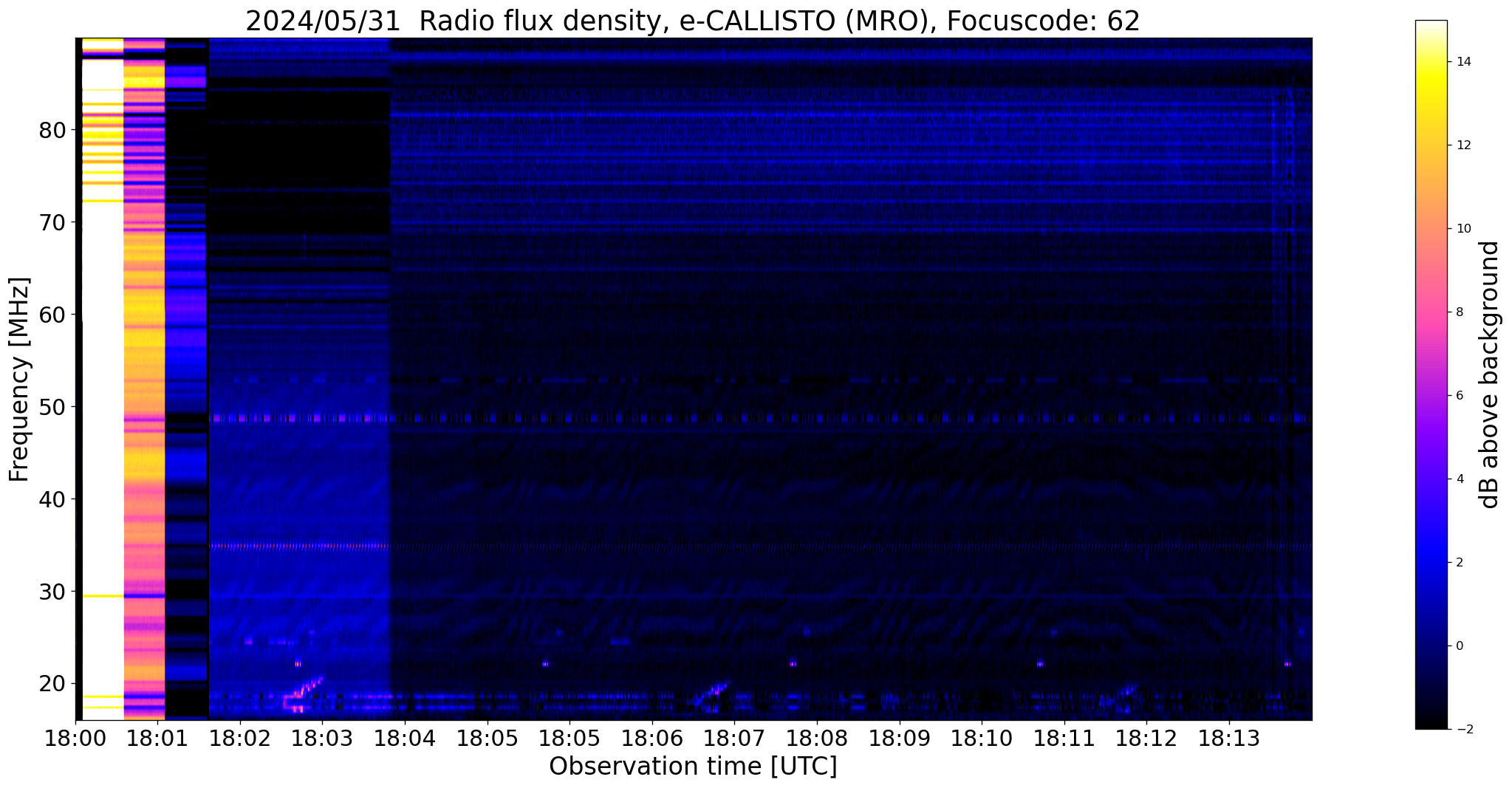Click the 18:09 time tick label
The height and width of the screenshot is (788, 1512).
point(899,738)
